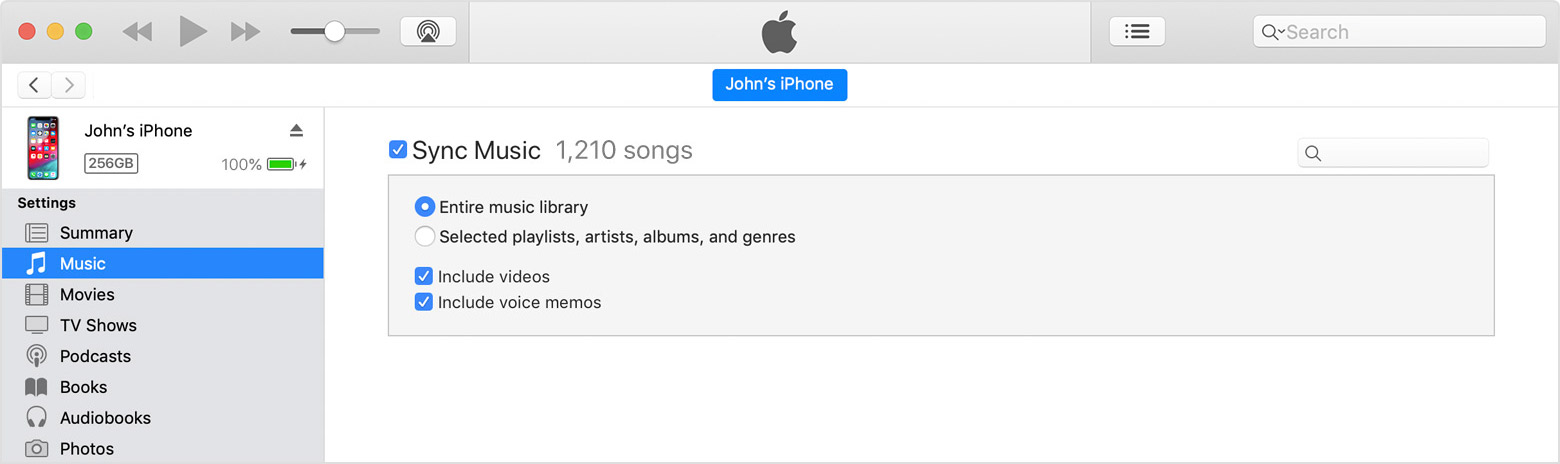This screenshot has width=1560, height=464.
Task: Uncheck the Sync Music checkbox
Action: 398,150
